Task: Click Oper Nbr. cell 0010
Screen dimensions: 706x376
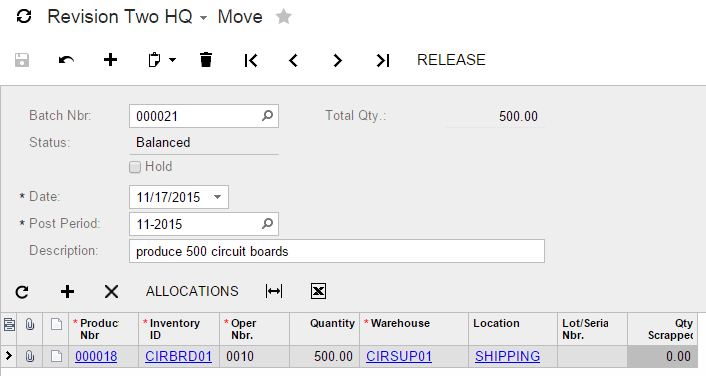Action: [254, 357]
